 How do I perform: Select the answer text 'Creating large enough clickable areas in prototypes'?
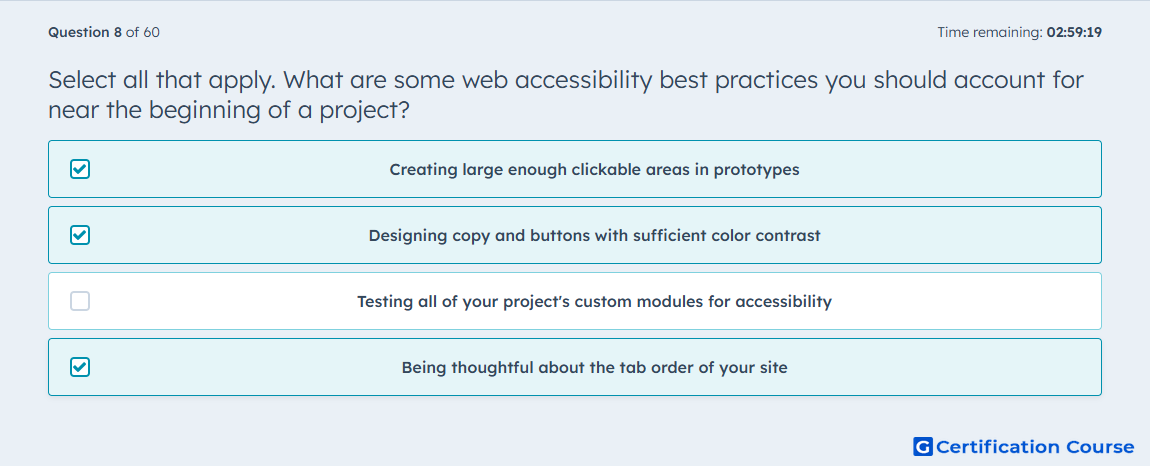coord(594,170)
